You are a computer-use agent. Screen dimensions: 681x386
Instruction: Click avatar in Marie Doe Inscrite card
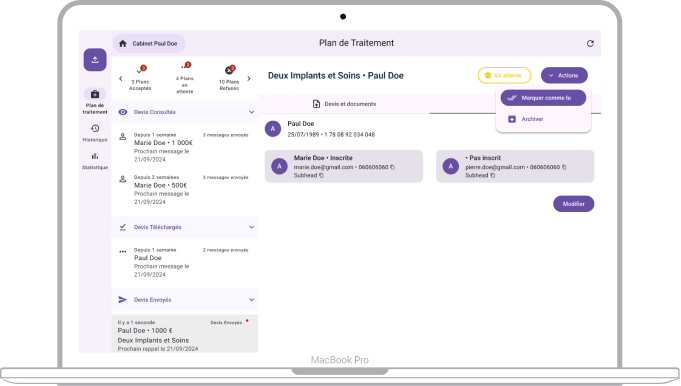(279, 166)
